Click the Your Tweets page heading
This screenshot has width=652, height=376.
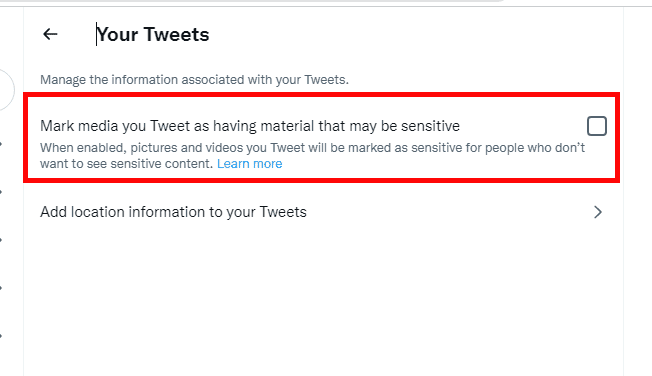coord(153,35)
